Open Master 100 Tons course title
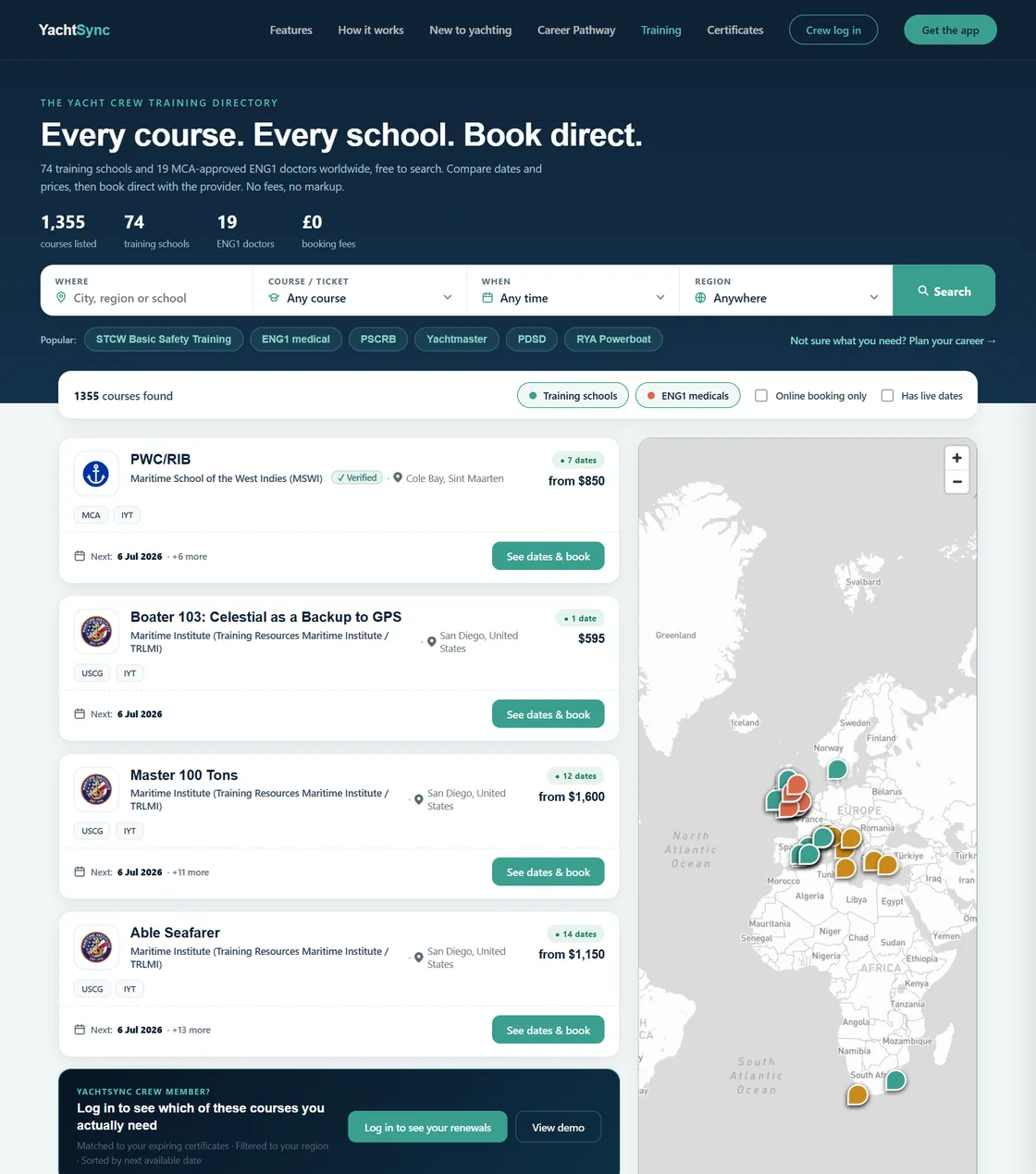 [184, 775]
